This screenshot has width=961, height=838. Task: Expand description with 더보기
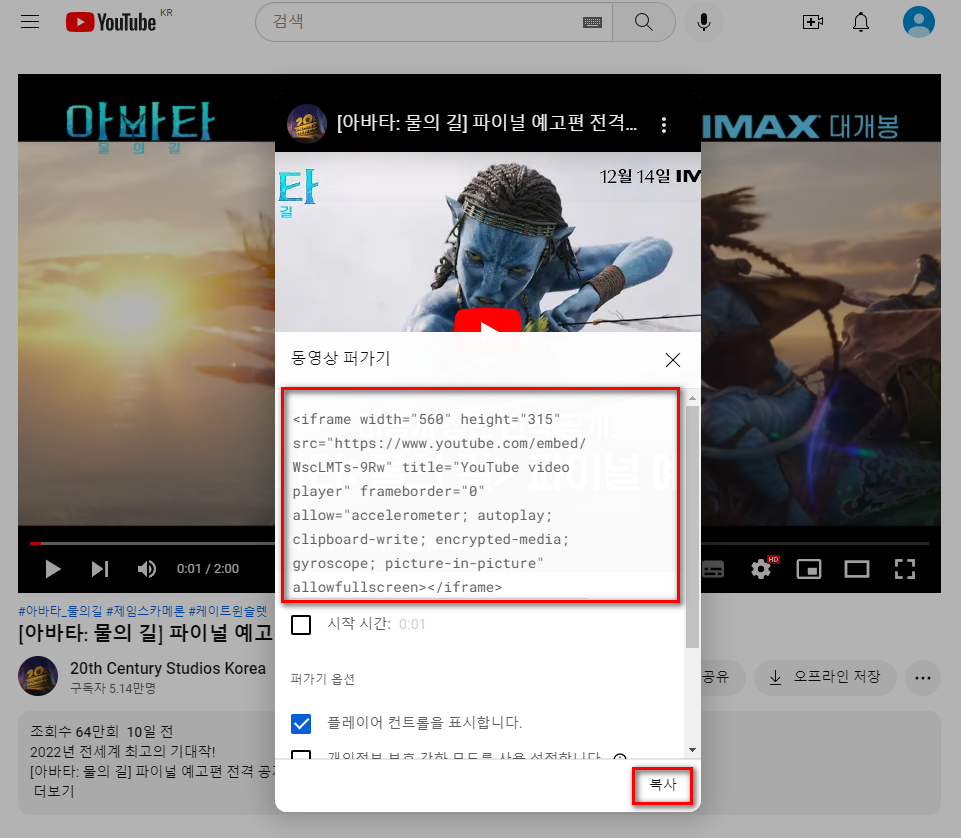click(x=54, y=791)
